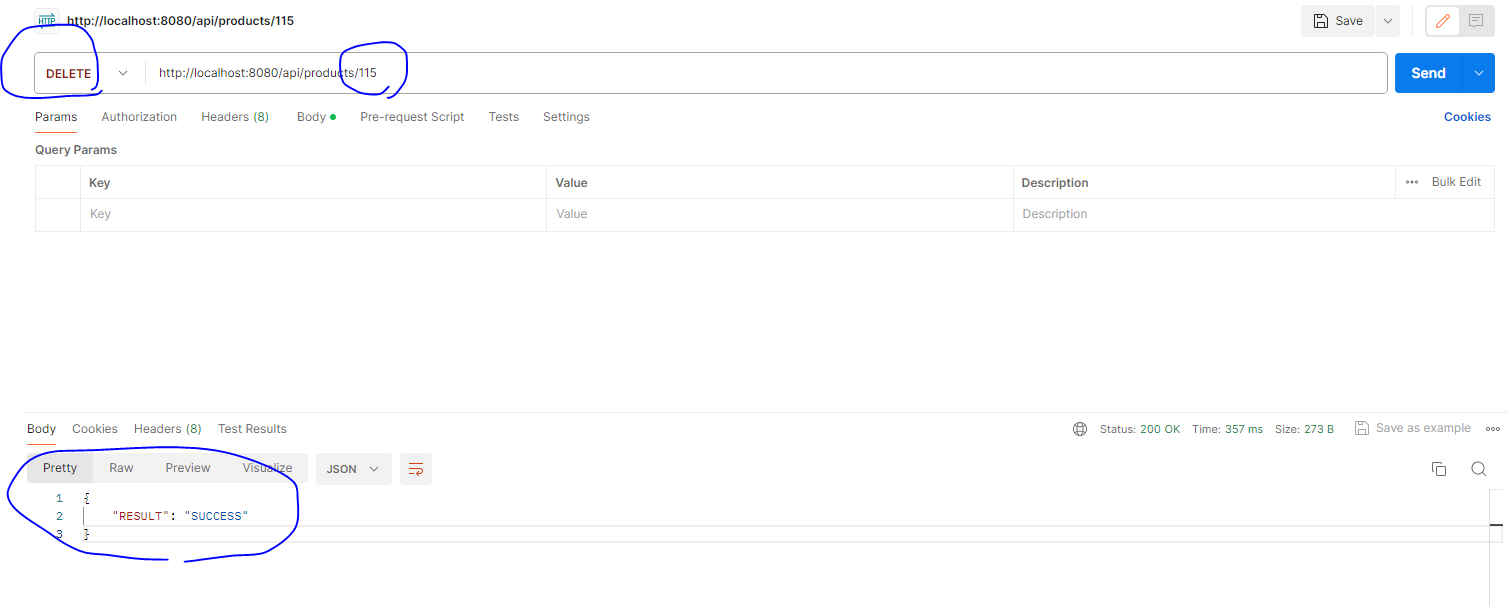This screenshot has width=1509, height=606.
Task: Expand the Save dropdown arrow
Action: pyautogui.click(x=1387, y=21)
